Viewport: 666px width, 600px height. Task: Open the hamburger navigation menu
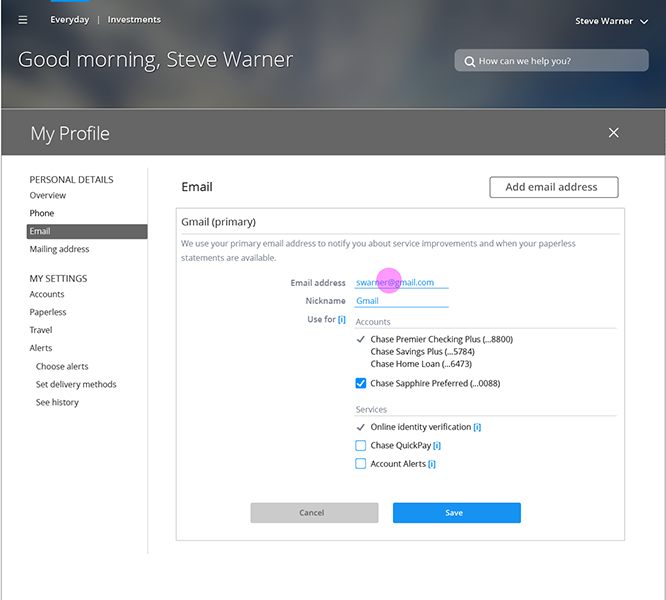pos(23,20)
